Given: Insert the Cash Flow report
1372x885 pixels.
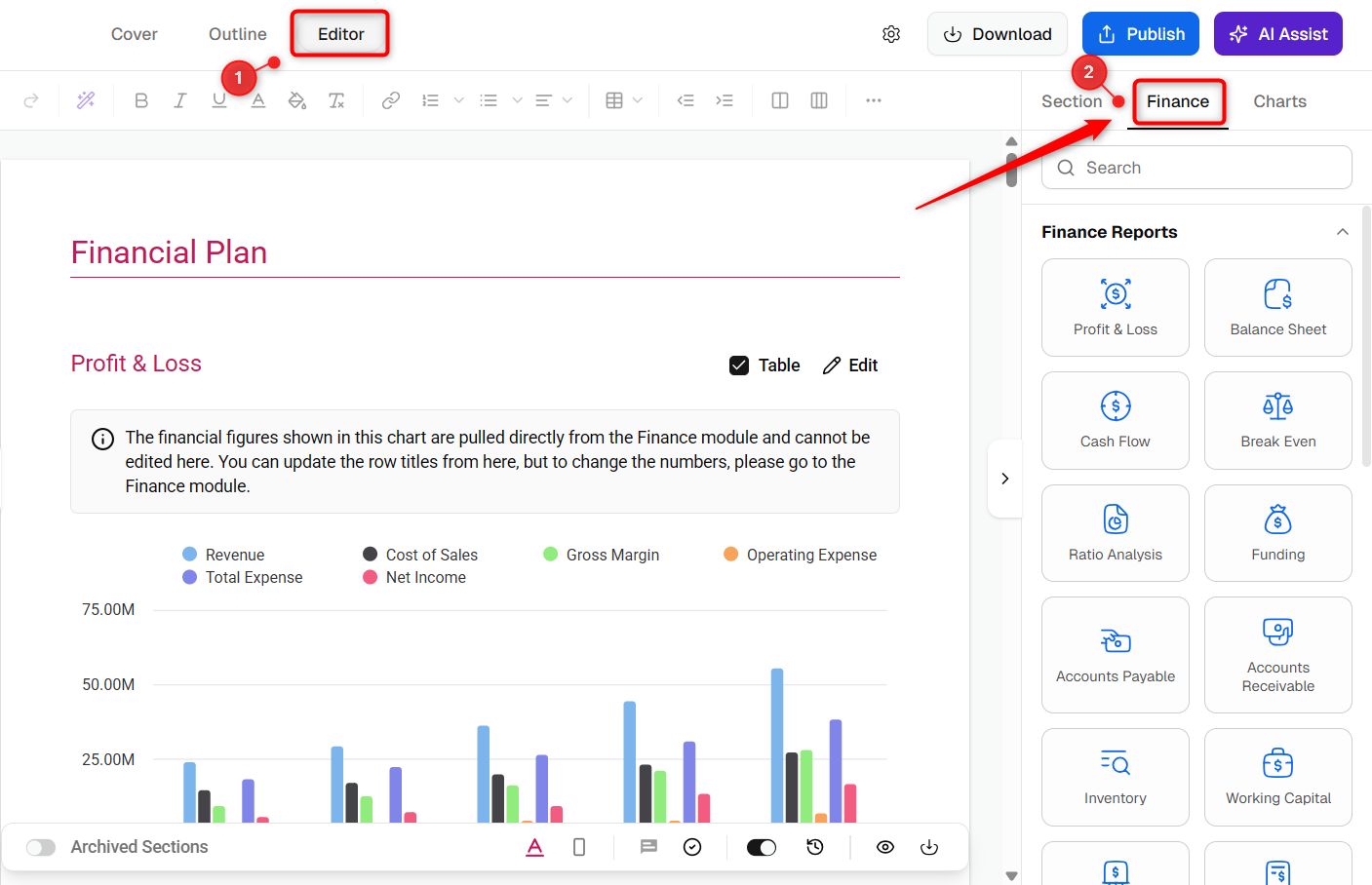Looking at the screenshot, I should tap(1116, 421).
